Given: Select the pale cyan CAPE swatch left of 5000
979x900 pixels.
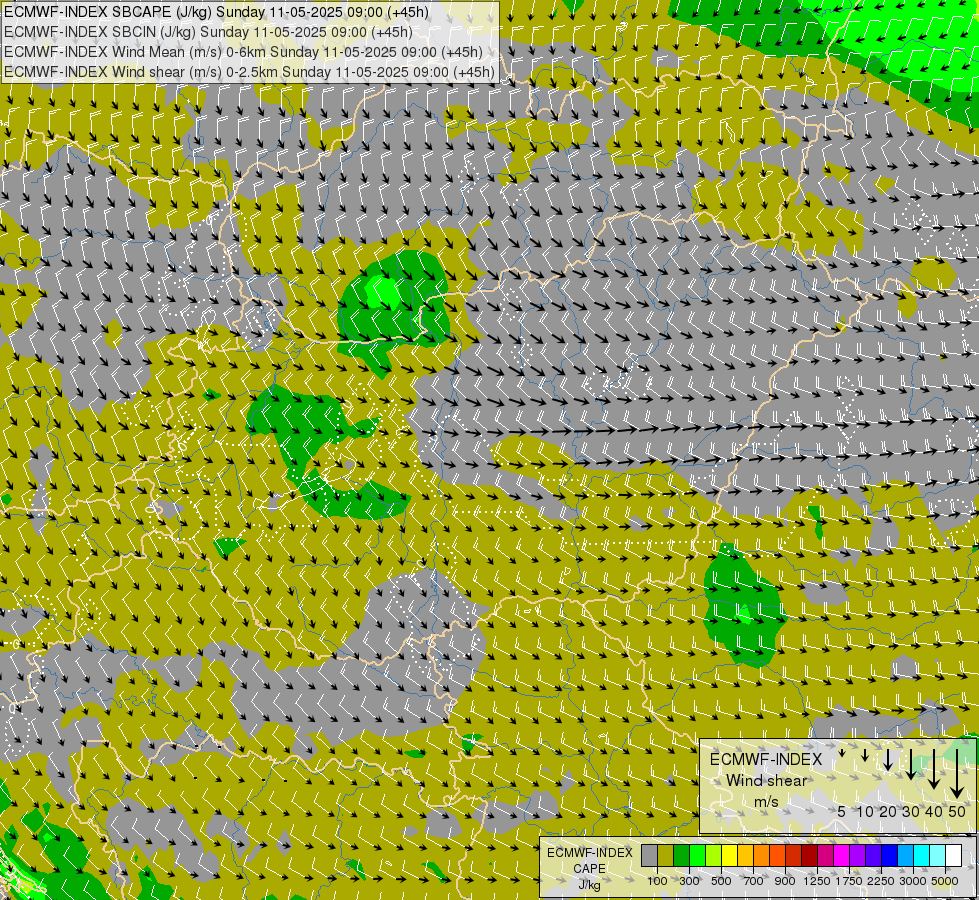Looking at the screenshot, I should (937, 855).
